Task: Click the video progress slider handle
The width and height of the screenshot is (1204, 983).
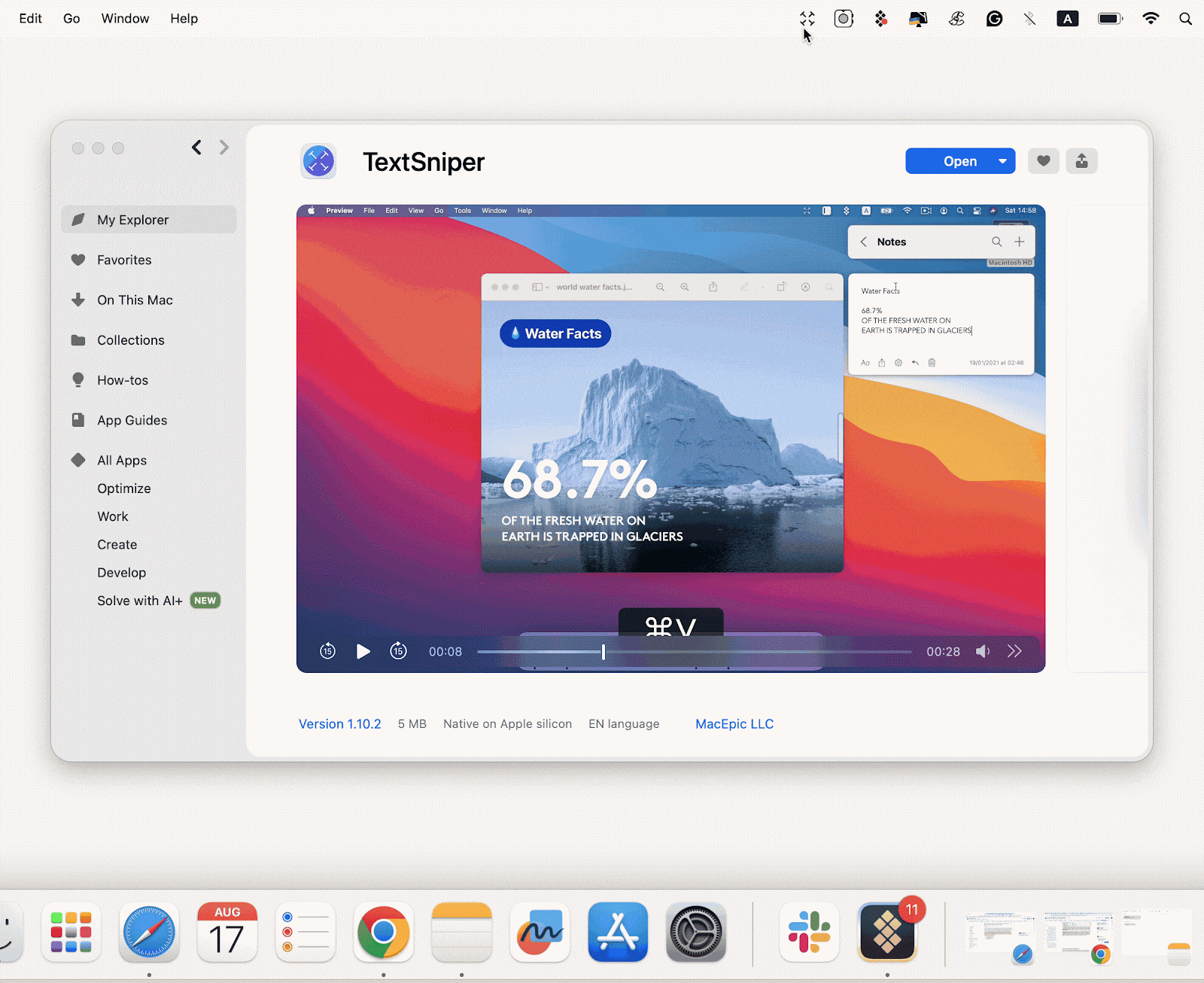Action: [x=604, y=651]
